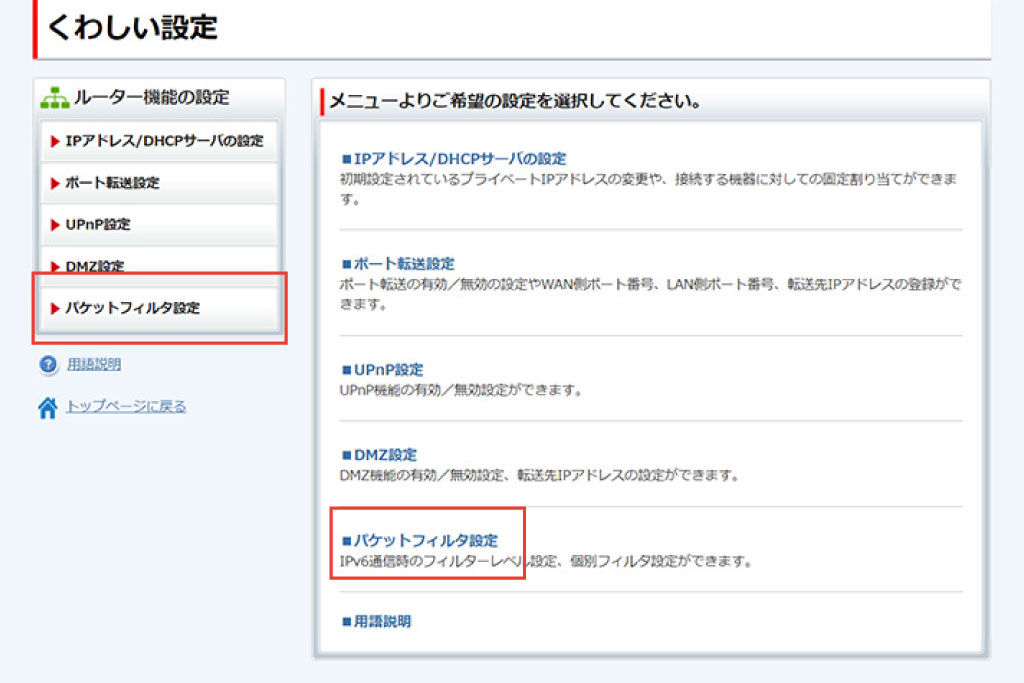The image size is (1024, 683).
Task: Click red arrow beside sidebar パケットフィルタ設定
Action: (x=55, y=308)
